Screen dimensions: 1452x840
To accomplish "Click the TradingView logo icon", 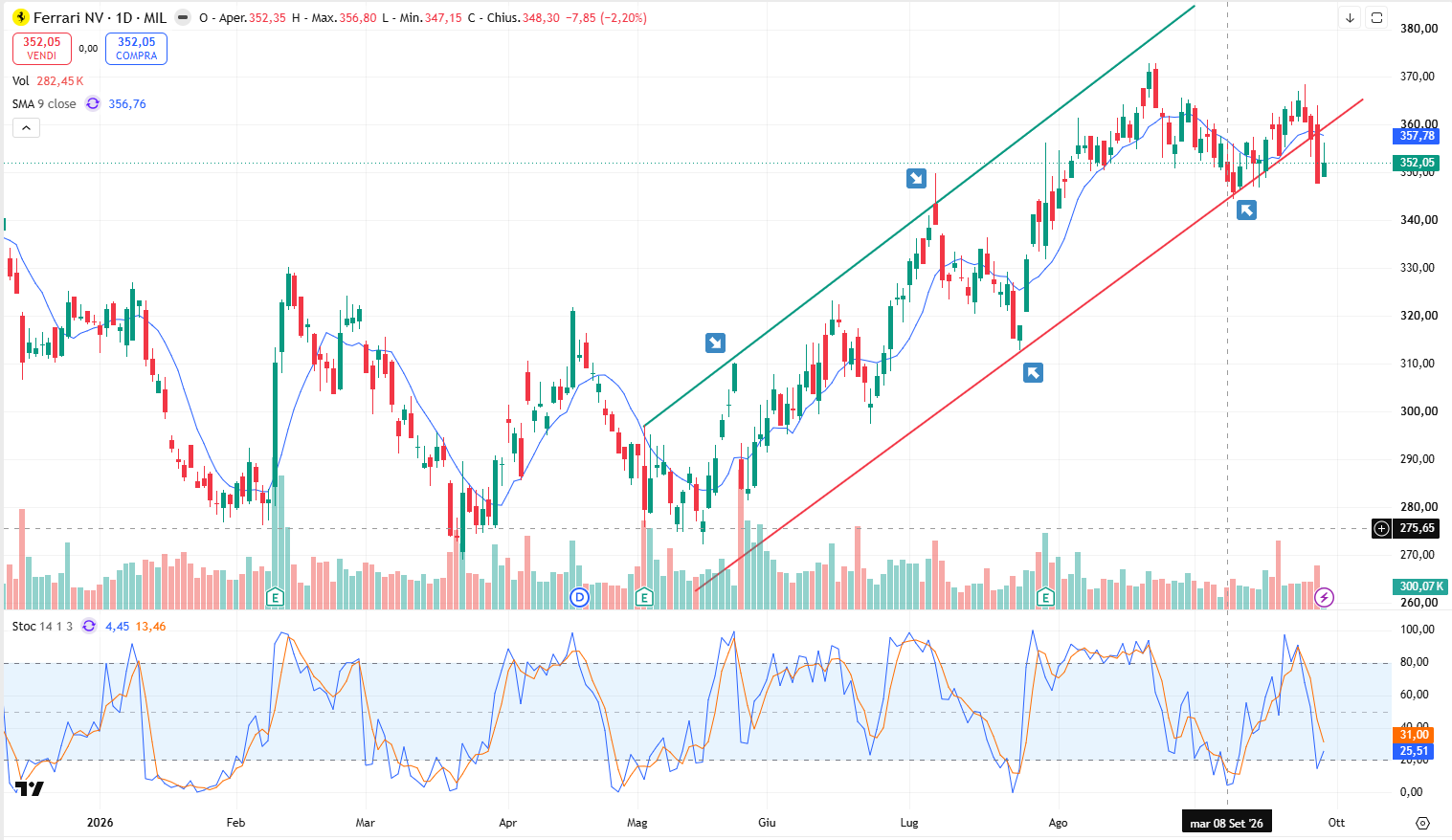I will click(x=29, y=789).
